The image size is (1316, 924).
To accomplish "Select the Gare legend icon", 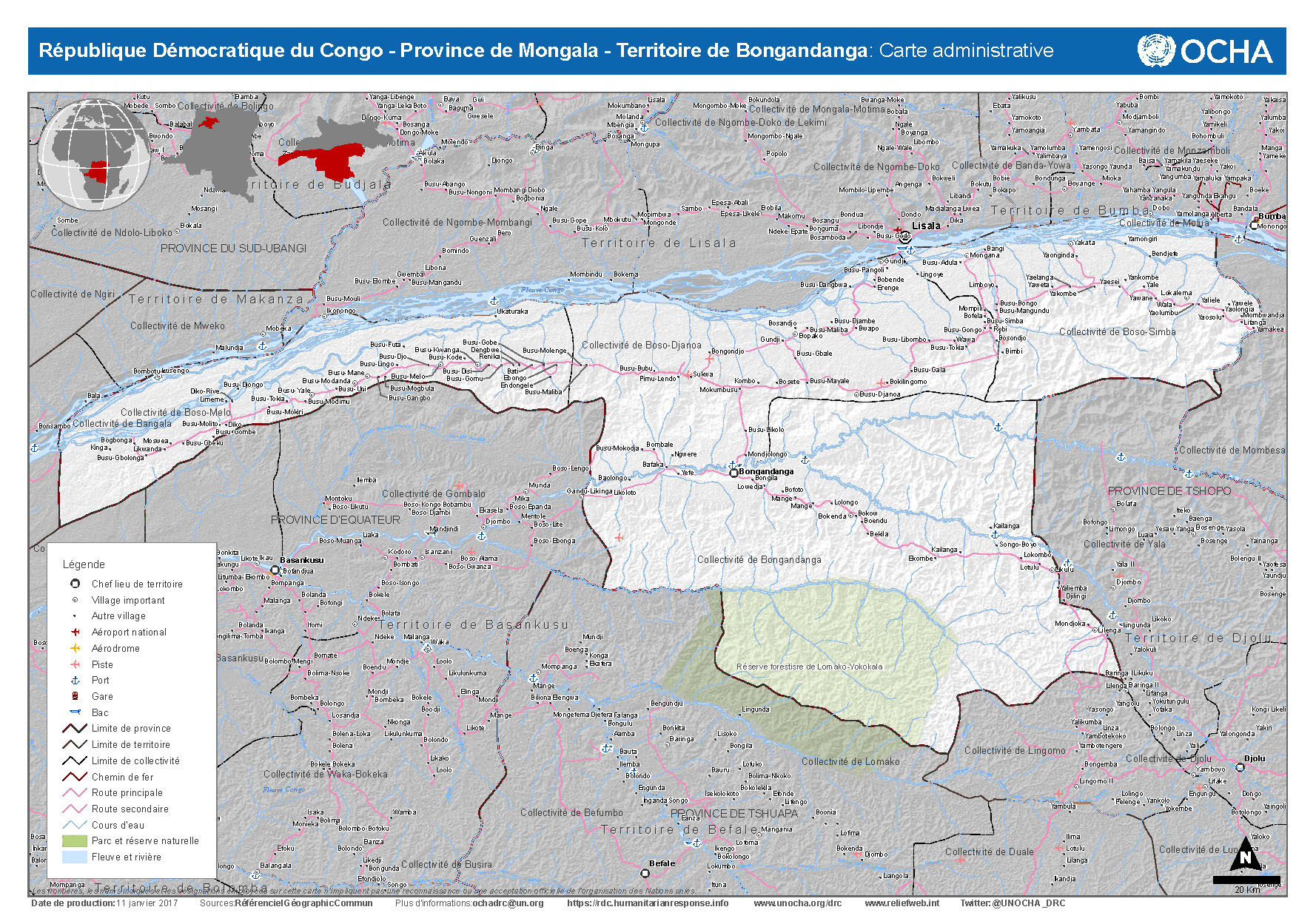I will [x=75, y=696].
